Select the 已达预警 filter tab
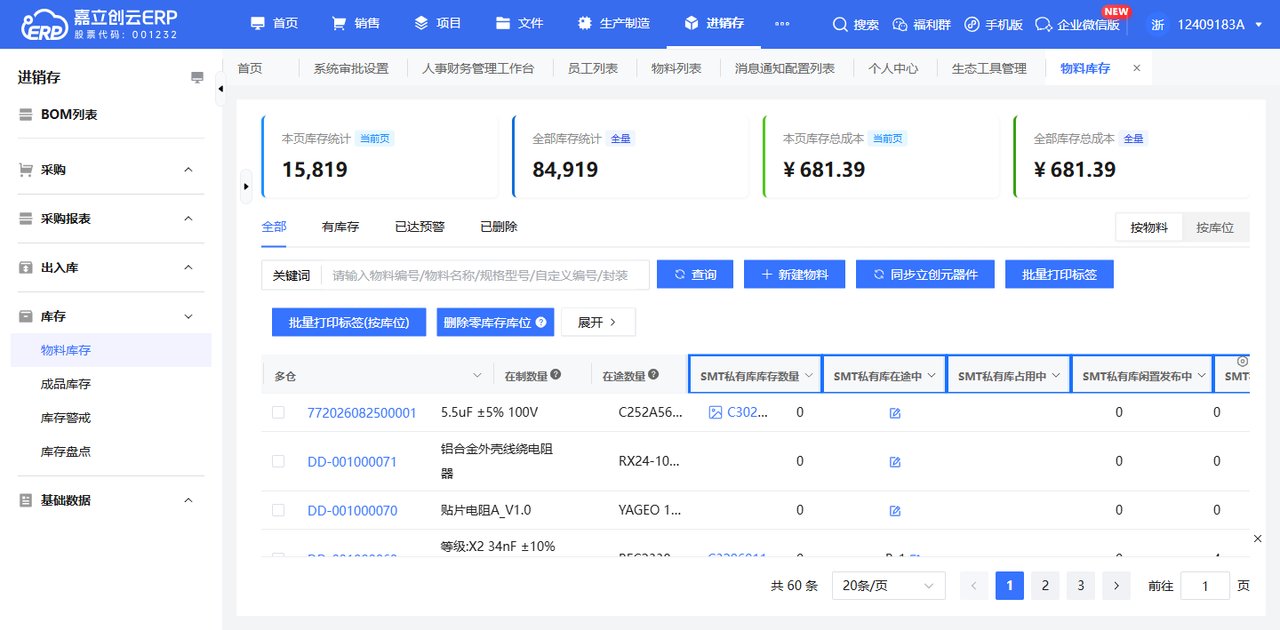This screenshot has height=630, width=1280. pos(420,227)
